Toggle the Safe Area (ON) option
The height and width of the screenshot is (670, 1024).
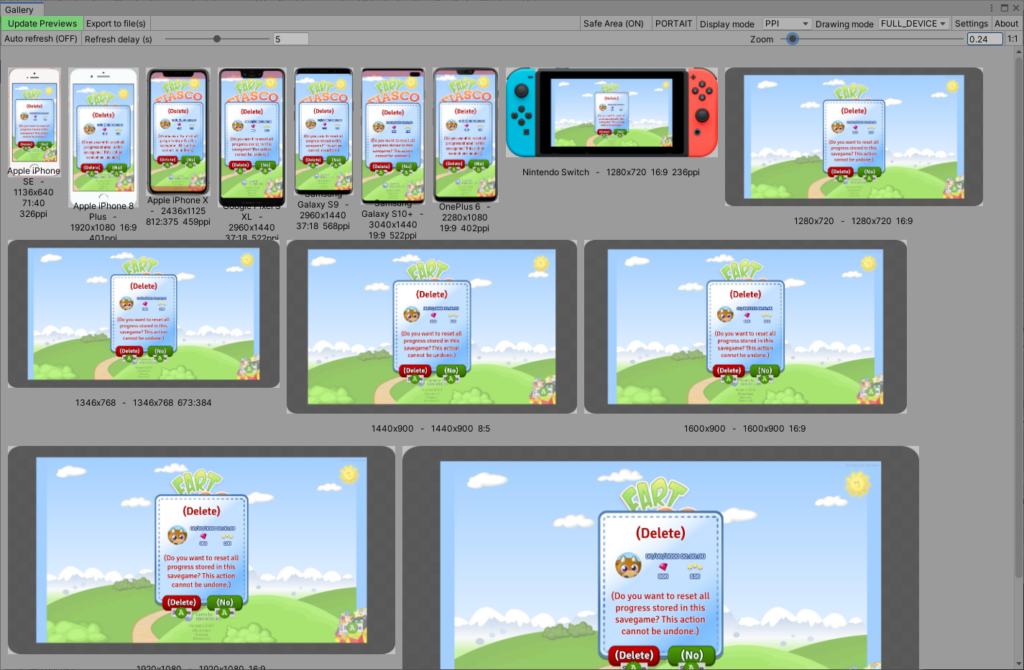coord(613,24)
